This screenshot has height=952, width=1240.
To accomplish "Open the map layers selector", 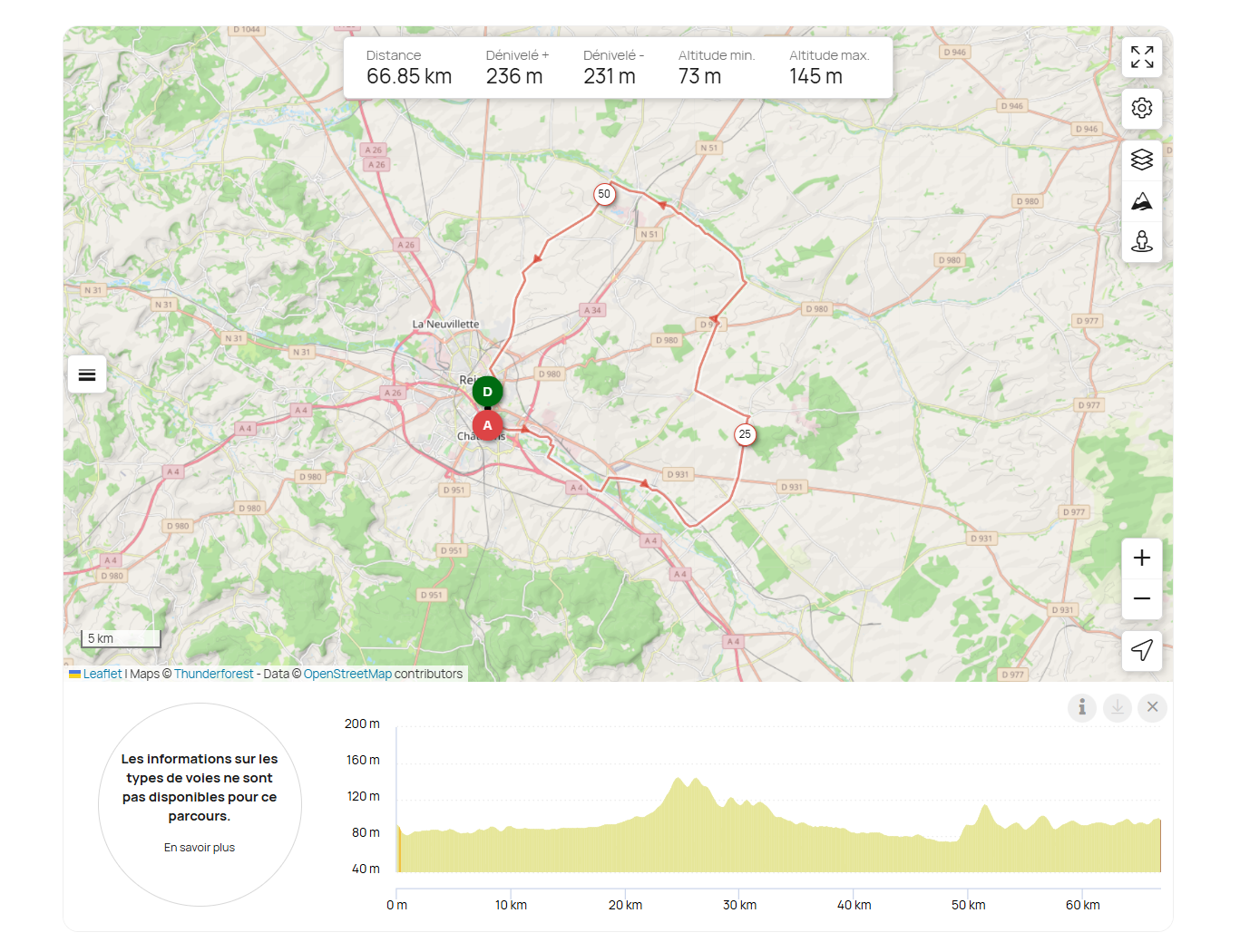I will click(1141, 160).
